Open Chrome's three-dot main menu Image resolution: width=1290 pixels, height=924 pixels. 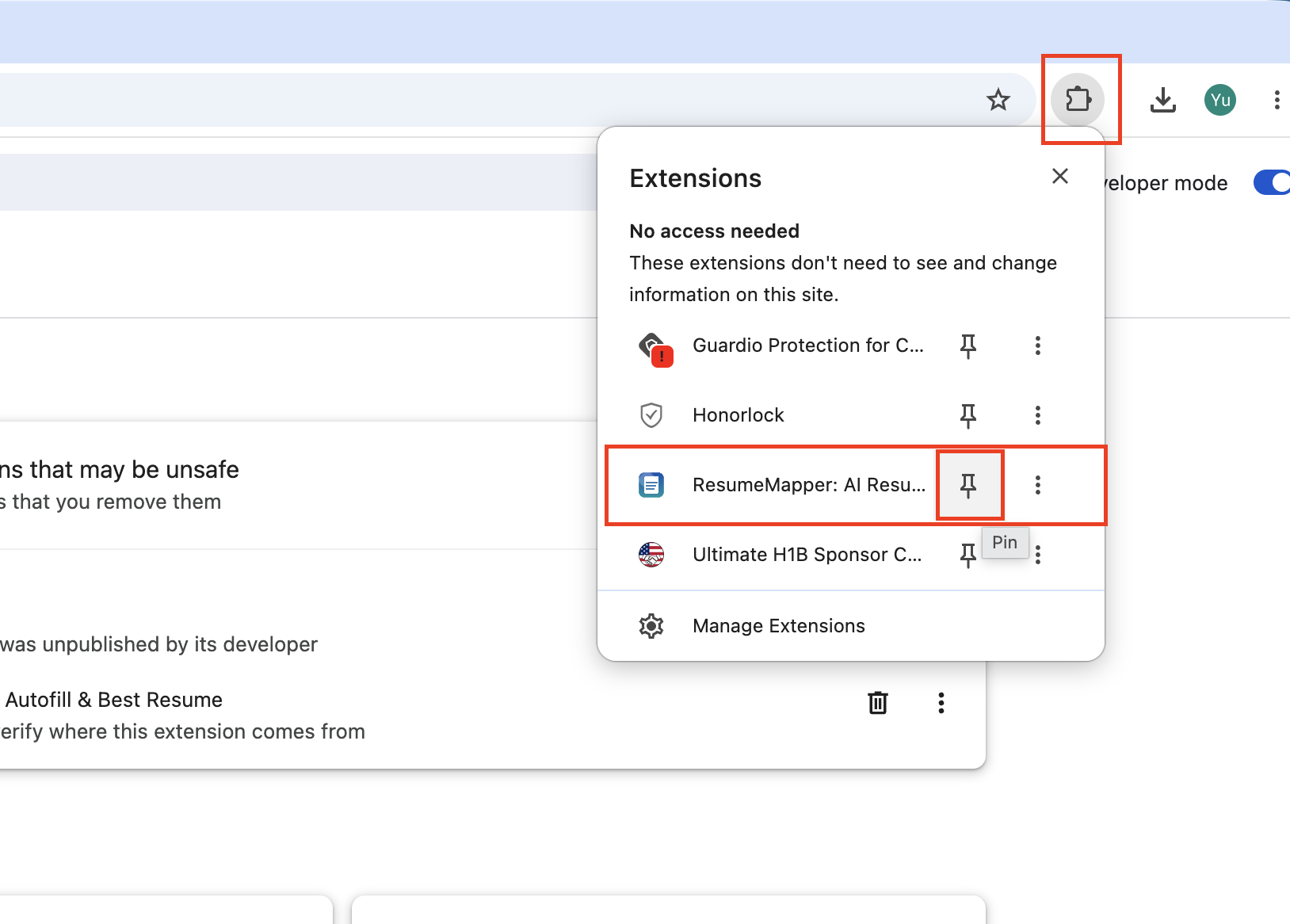click(x=1277, y=100)
